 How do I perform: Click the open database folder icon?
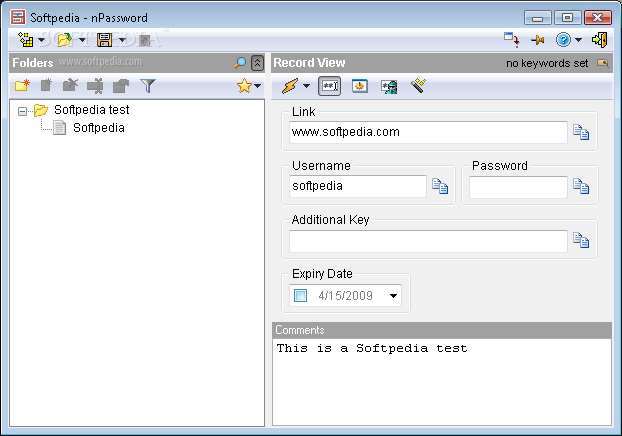pos(64,40)
